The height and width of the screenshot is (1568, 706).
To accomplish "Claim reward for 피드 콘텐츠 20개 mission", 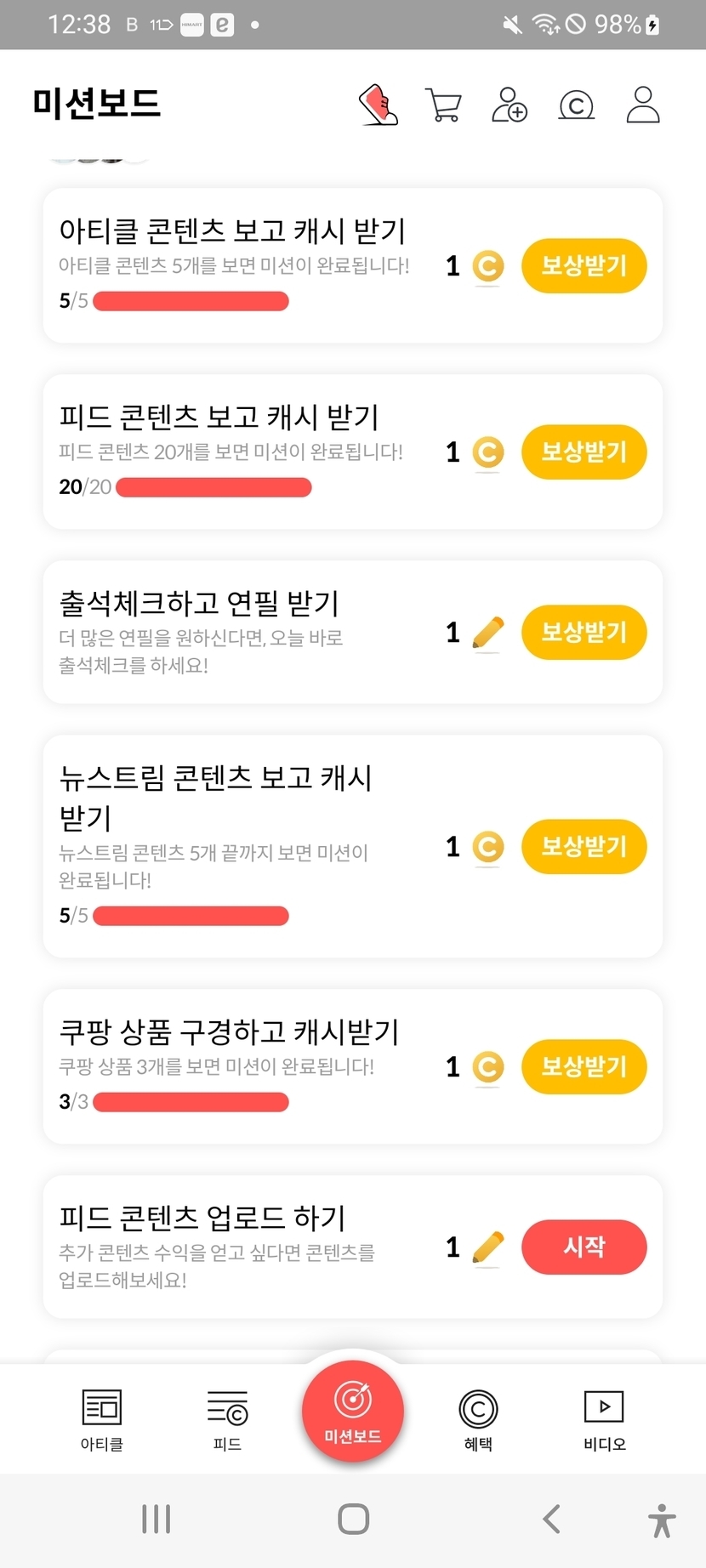I will [584, 452].
